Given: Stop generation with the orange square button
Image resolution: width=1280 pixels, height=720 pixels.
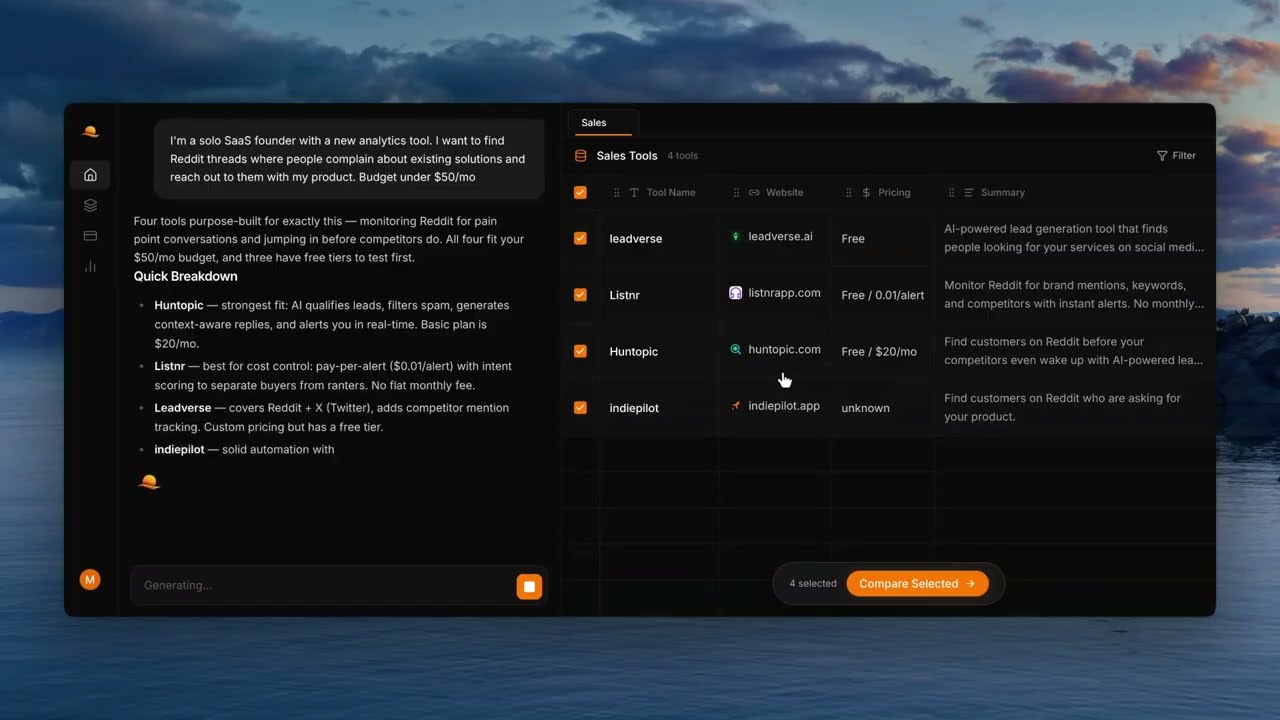Looking at the screenshot, I should tap(529, 586).
